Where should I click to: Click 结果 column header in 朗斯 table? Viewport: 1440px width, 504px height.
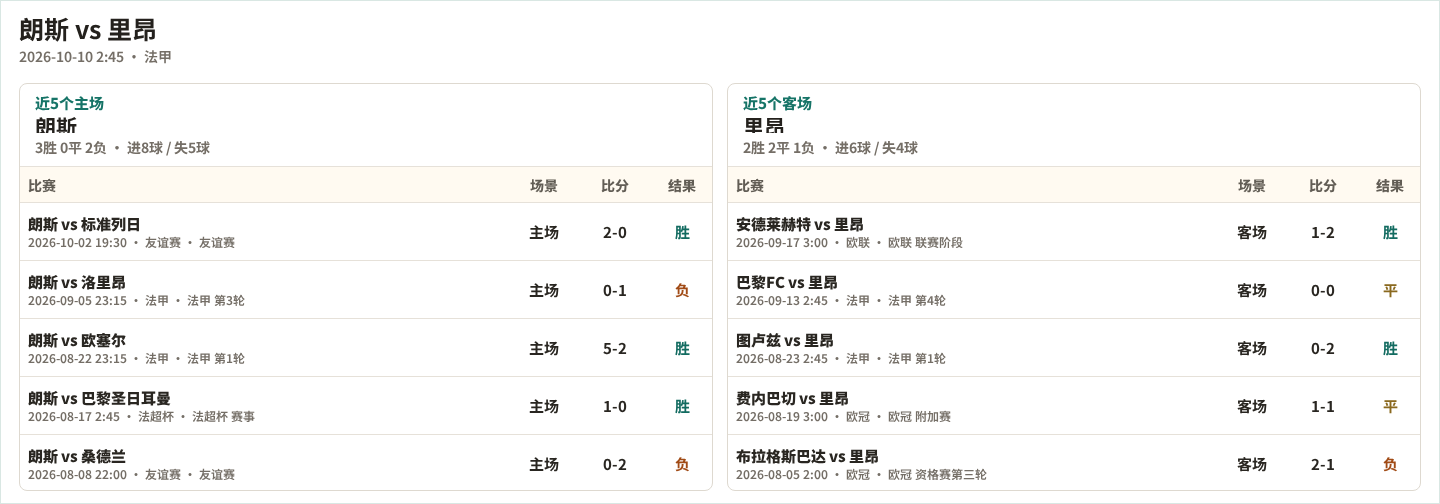[682, 185]
